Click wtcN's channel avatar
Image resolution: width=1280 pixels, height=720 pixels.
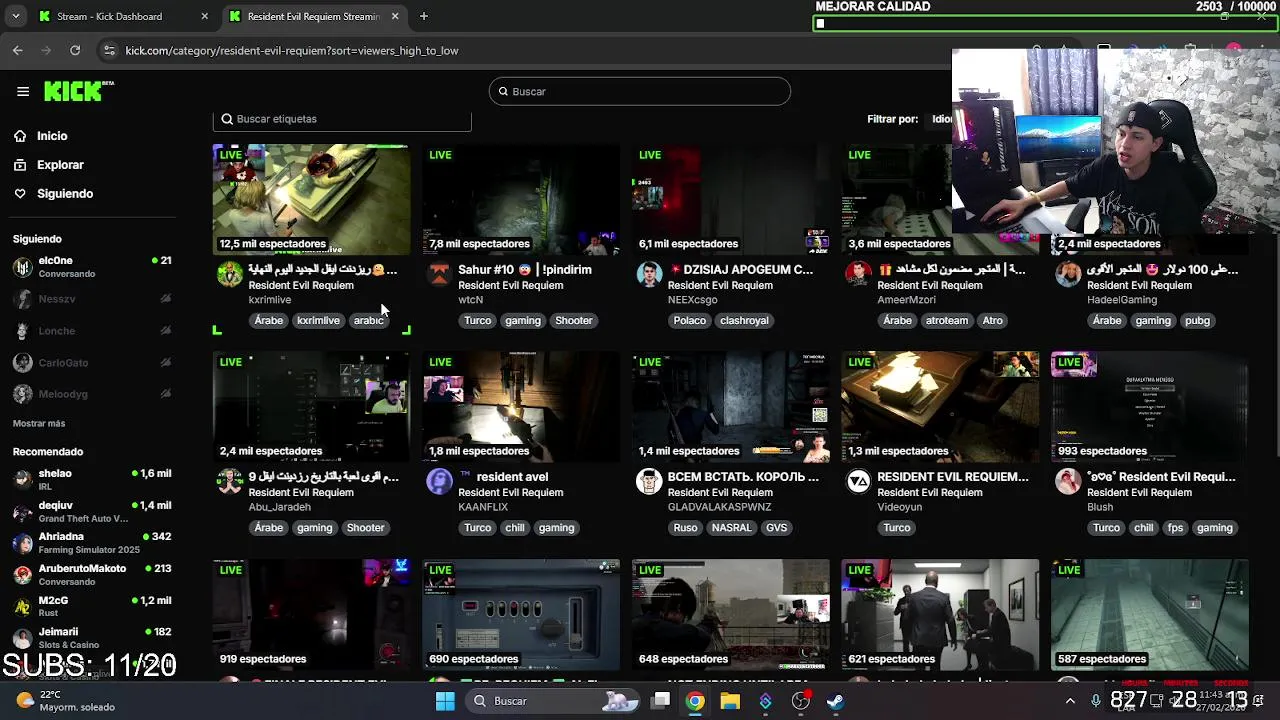click(439, 274)
